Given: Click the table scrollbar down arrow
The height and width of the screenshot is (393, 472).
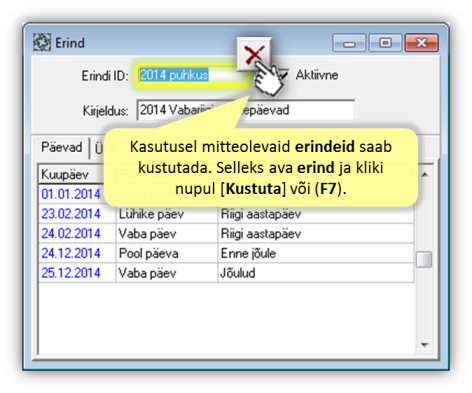Looking at the screenshot, I should click(424, 345).
